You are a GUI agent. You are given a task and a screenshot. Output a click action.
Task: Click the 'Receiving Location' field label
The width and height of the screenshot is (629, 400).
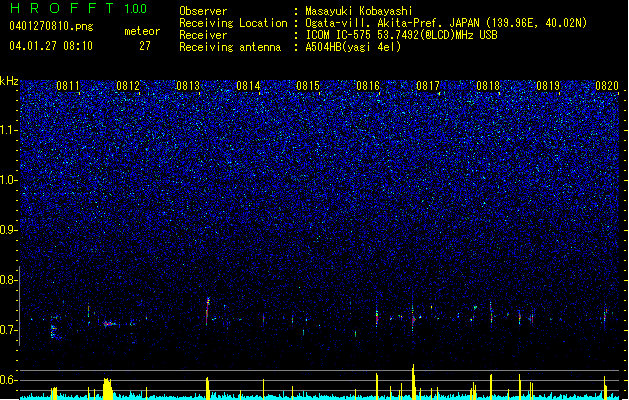(233, 23)
